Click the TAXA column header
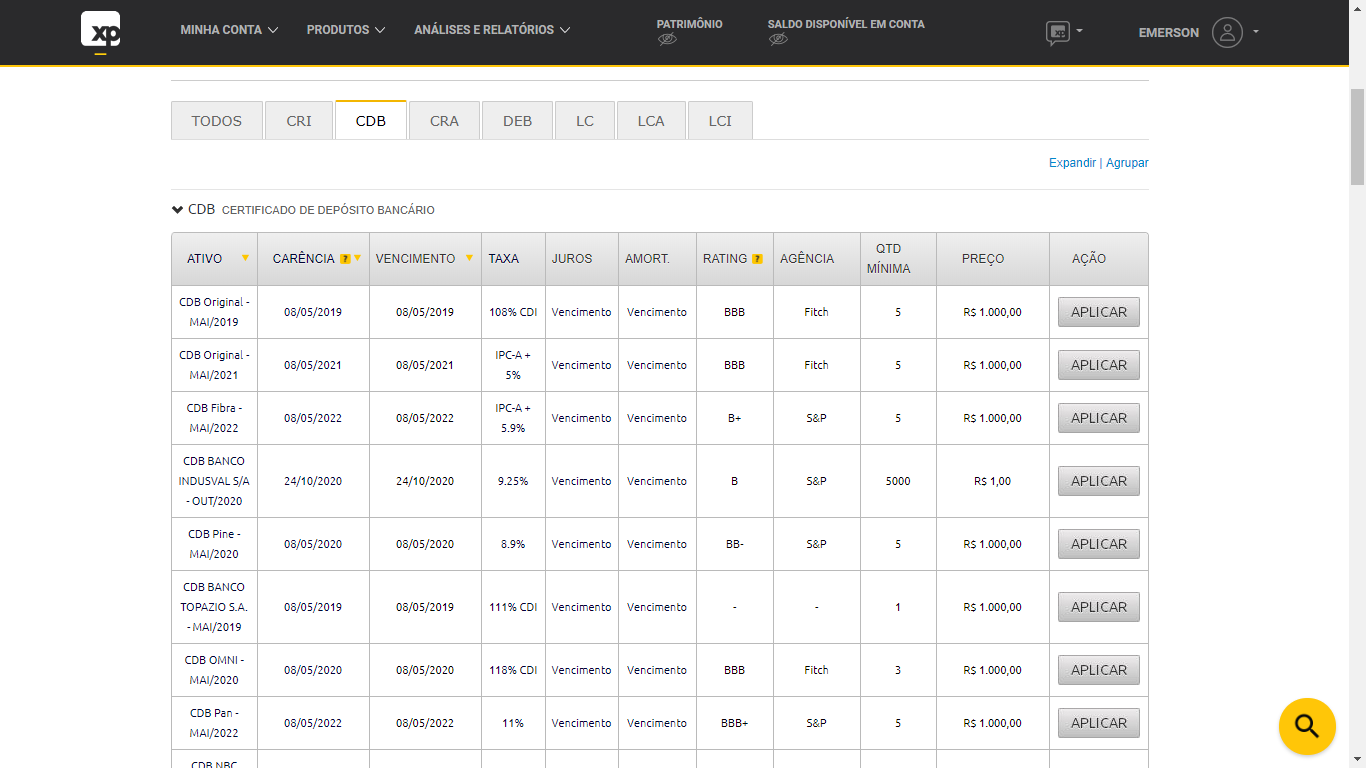This screenshot has width=1366, height=768. pos(513,259)
